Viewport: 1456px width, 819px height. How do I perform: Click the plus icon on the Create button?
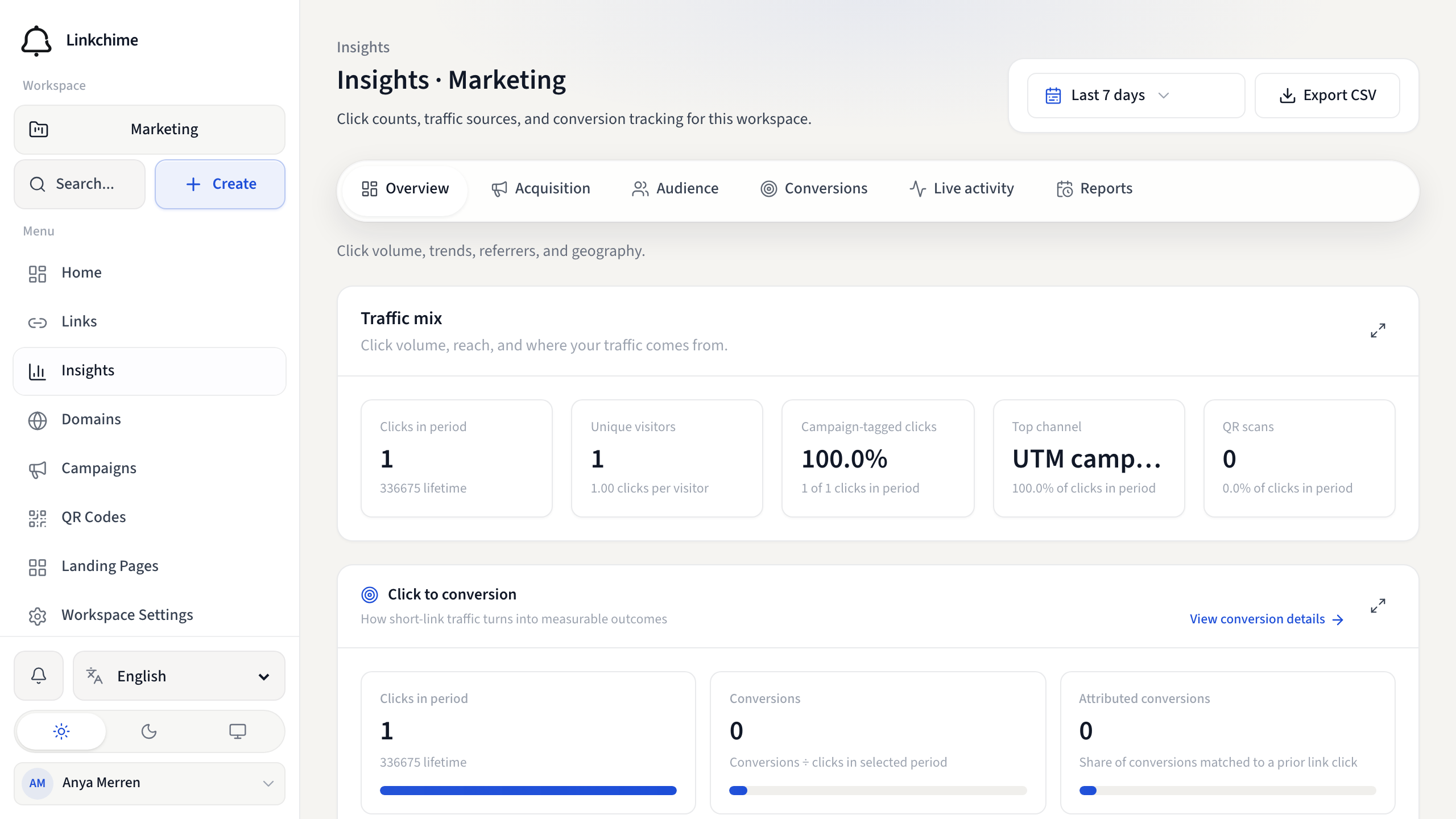coord(193,184)
